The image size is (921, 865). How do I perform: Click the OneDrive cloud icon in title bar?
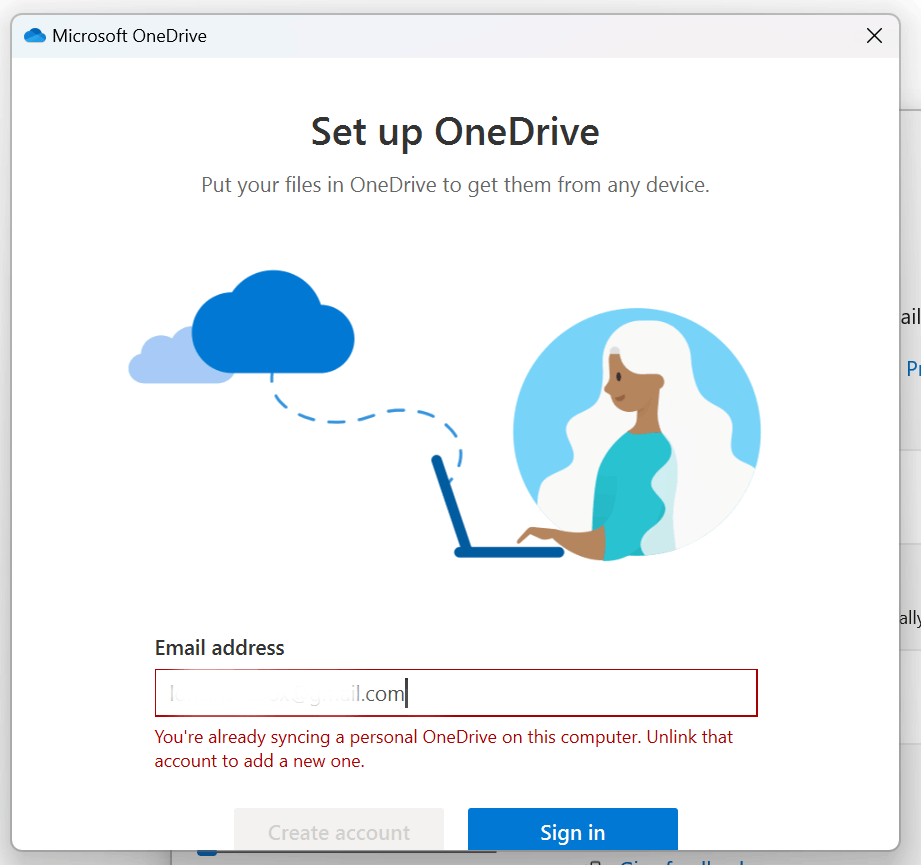[35, 36]
